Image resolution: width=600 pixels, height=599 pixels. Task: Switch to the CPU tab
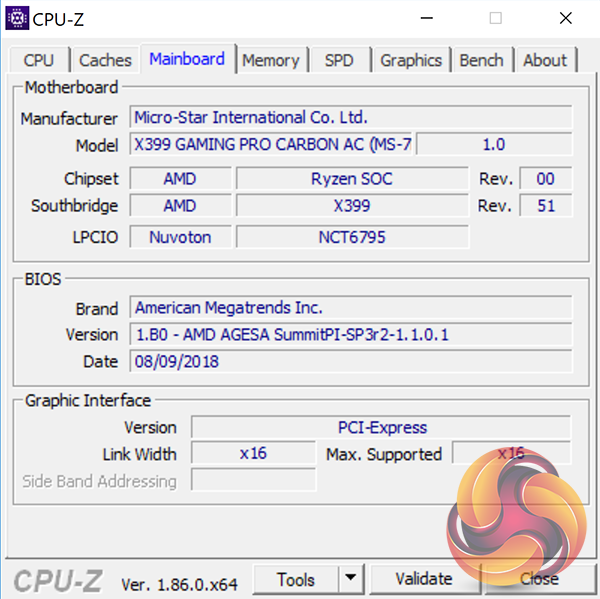tap(39, 60)
